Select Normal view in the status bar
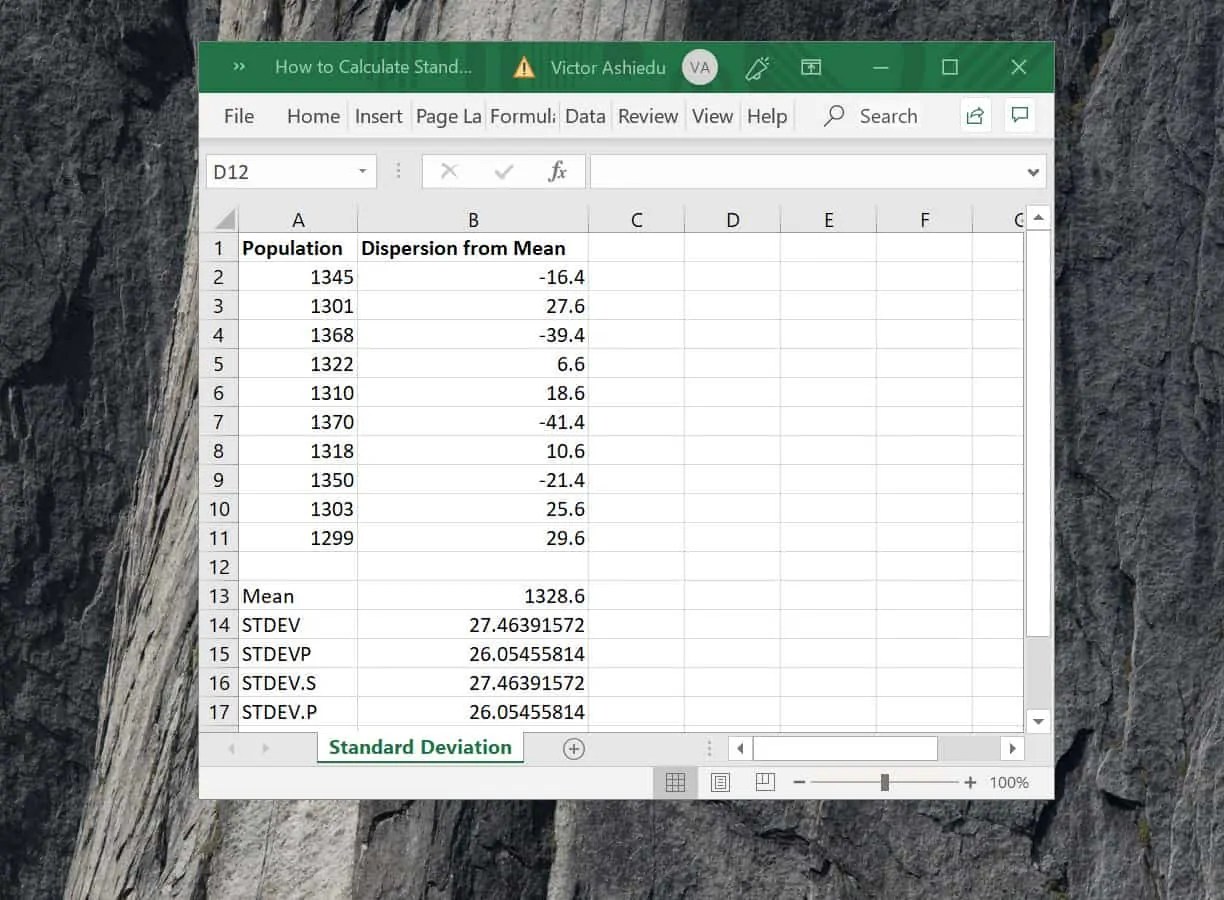Viewport: 1224px width, 900px height. click(675, 782)
